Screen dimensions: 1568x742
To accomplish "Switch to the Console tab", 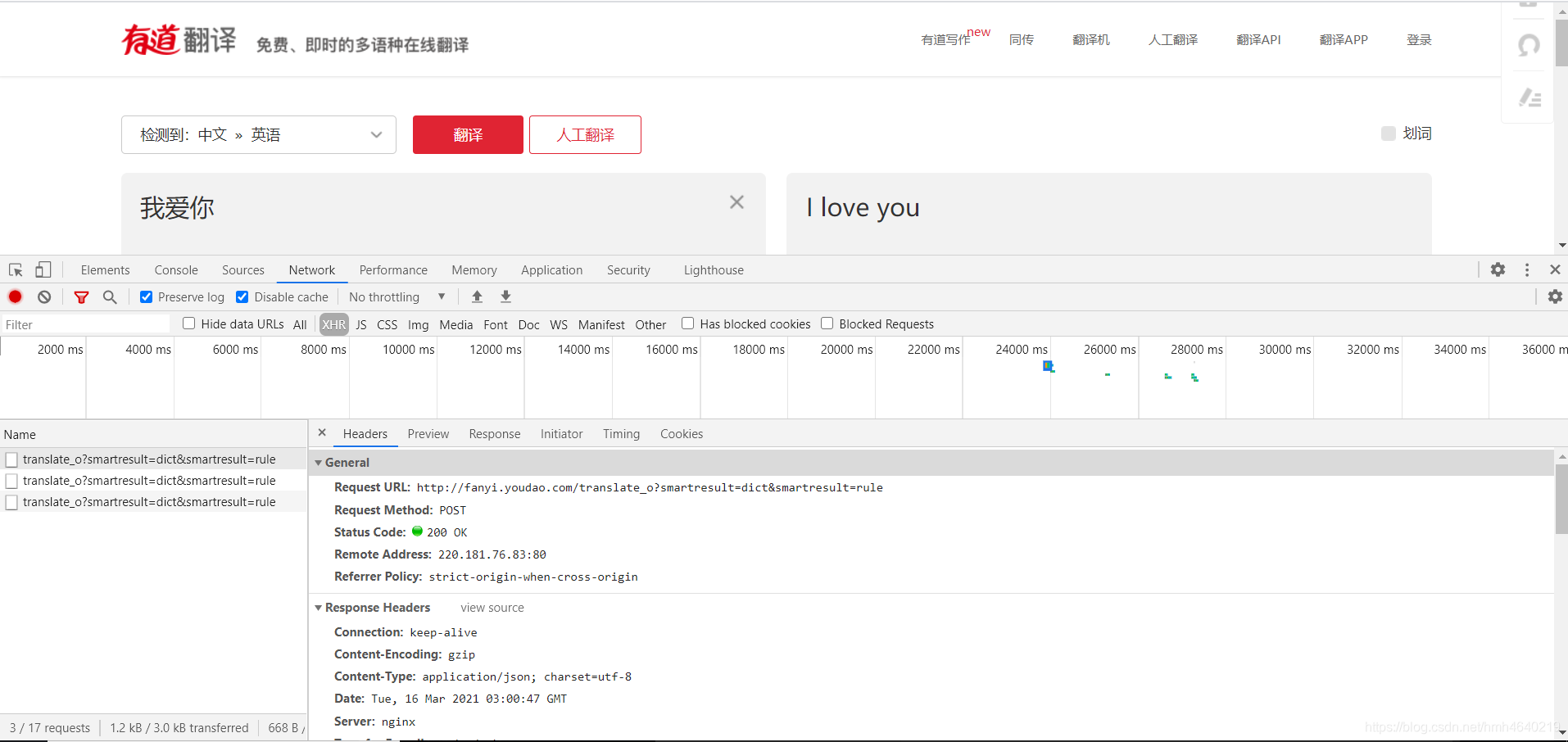I will (176, 270).
